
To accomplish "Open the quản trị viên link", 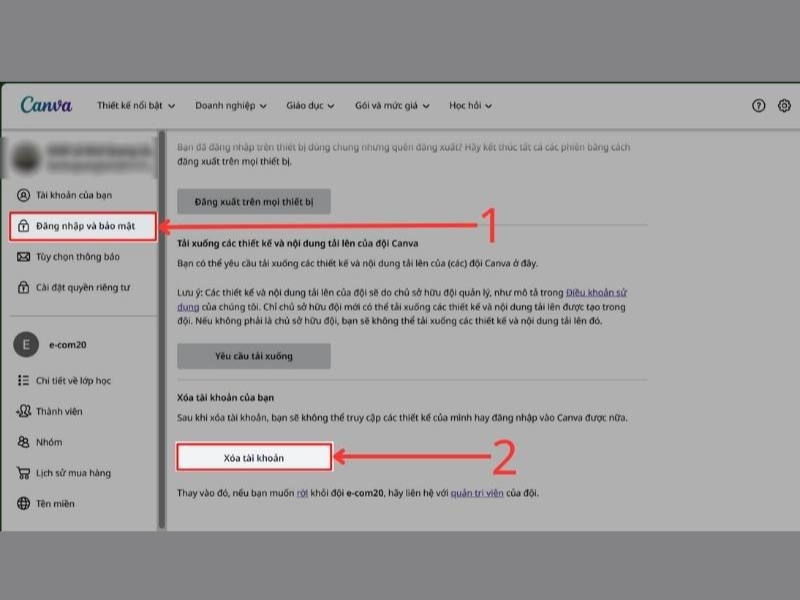I will pyautogui.click(x=478, y=493).
